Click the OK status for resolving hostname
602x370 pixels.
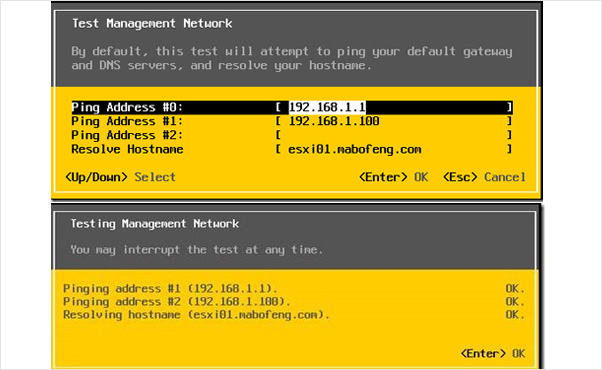(515, 315)
